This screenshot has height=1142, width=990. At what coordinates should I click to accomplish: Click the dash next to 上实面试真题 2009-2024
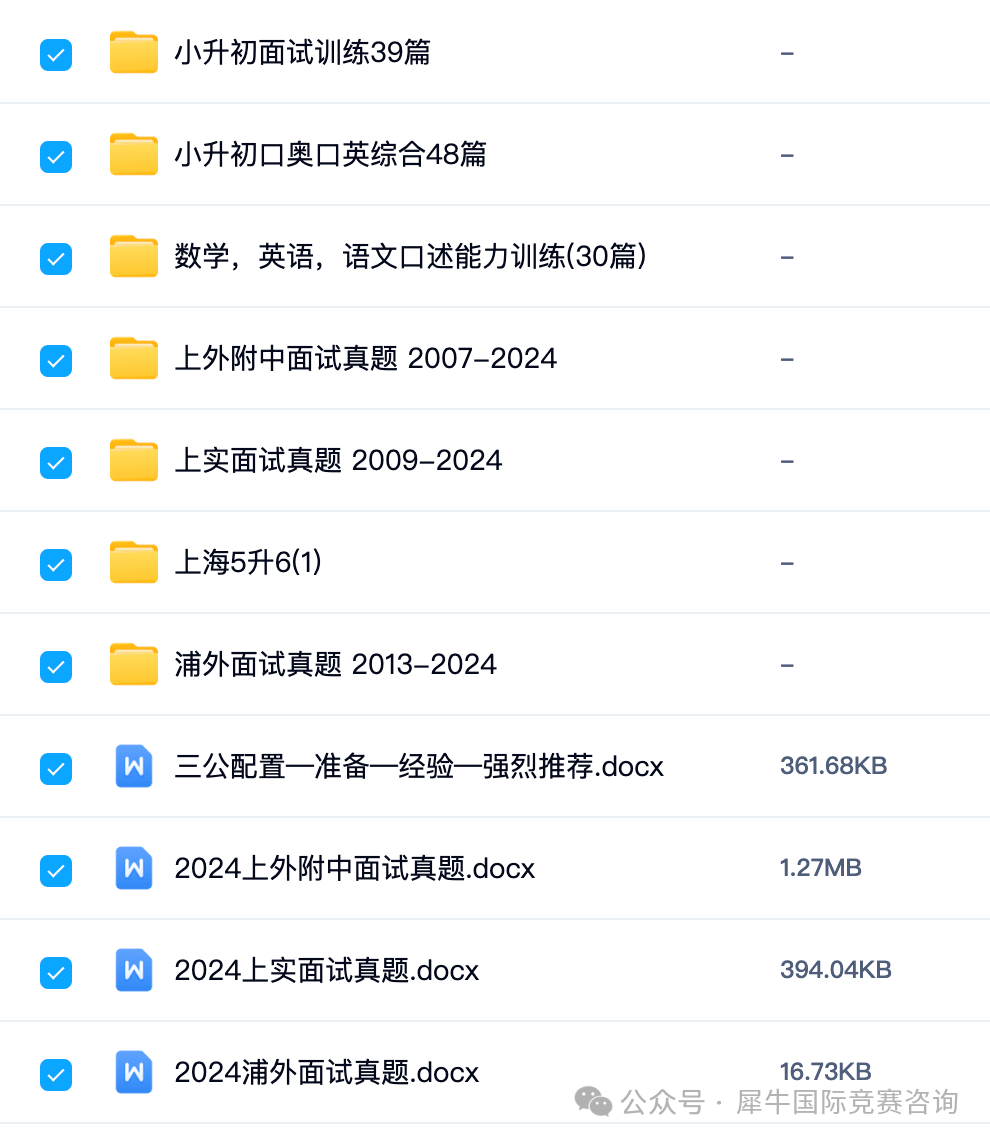click(x=787, y=460)
